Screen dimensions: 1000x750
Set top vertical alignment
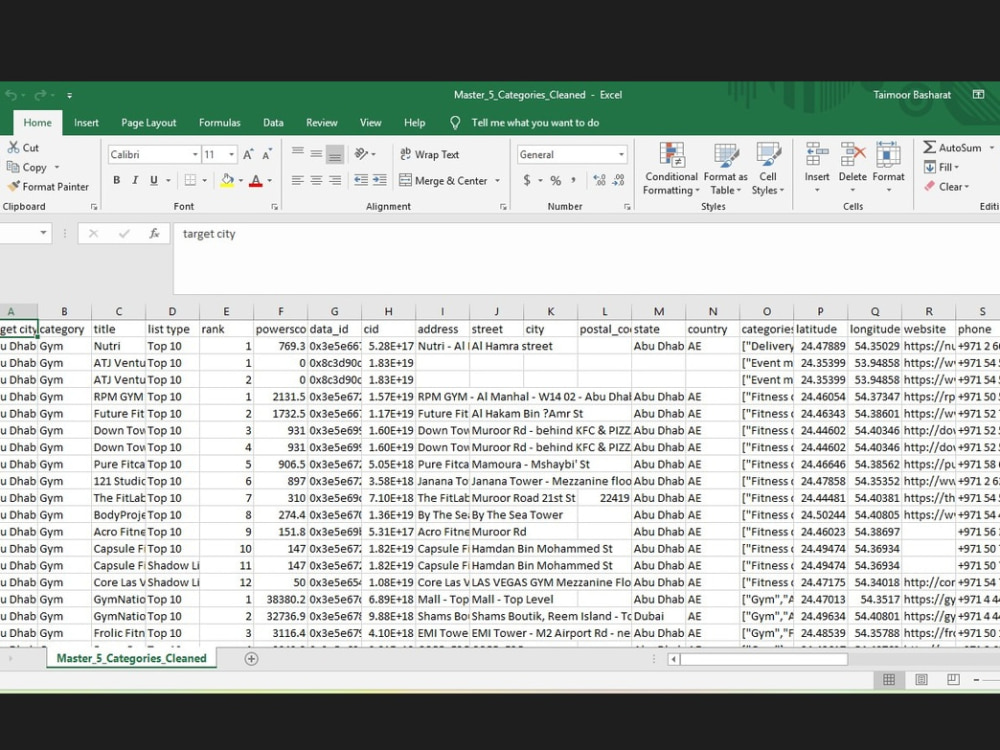point(298,154)
